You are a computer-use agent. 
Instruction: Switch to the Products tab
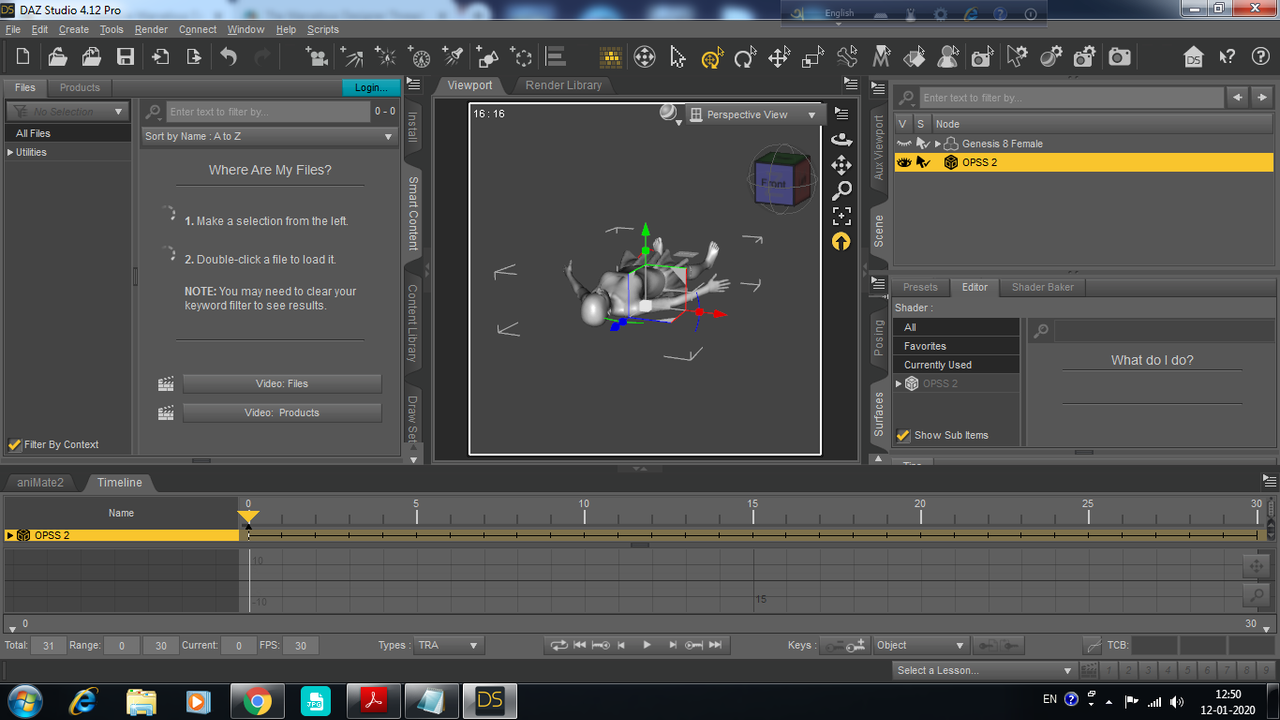coord(80,87)
